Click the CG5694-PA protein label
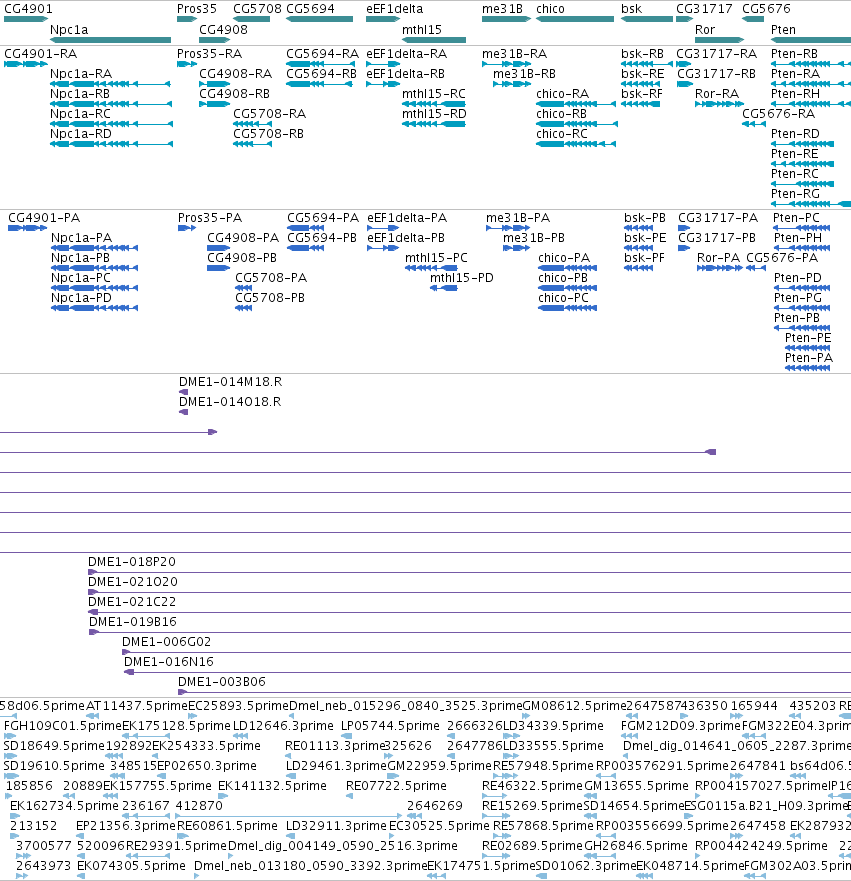 coord(323,218)
